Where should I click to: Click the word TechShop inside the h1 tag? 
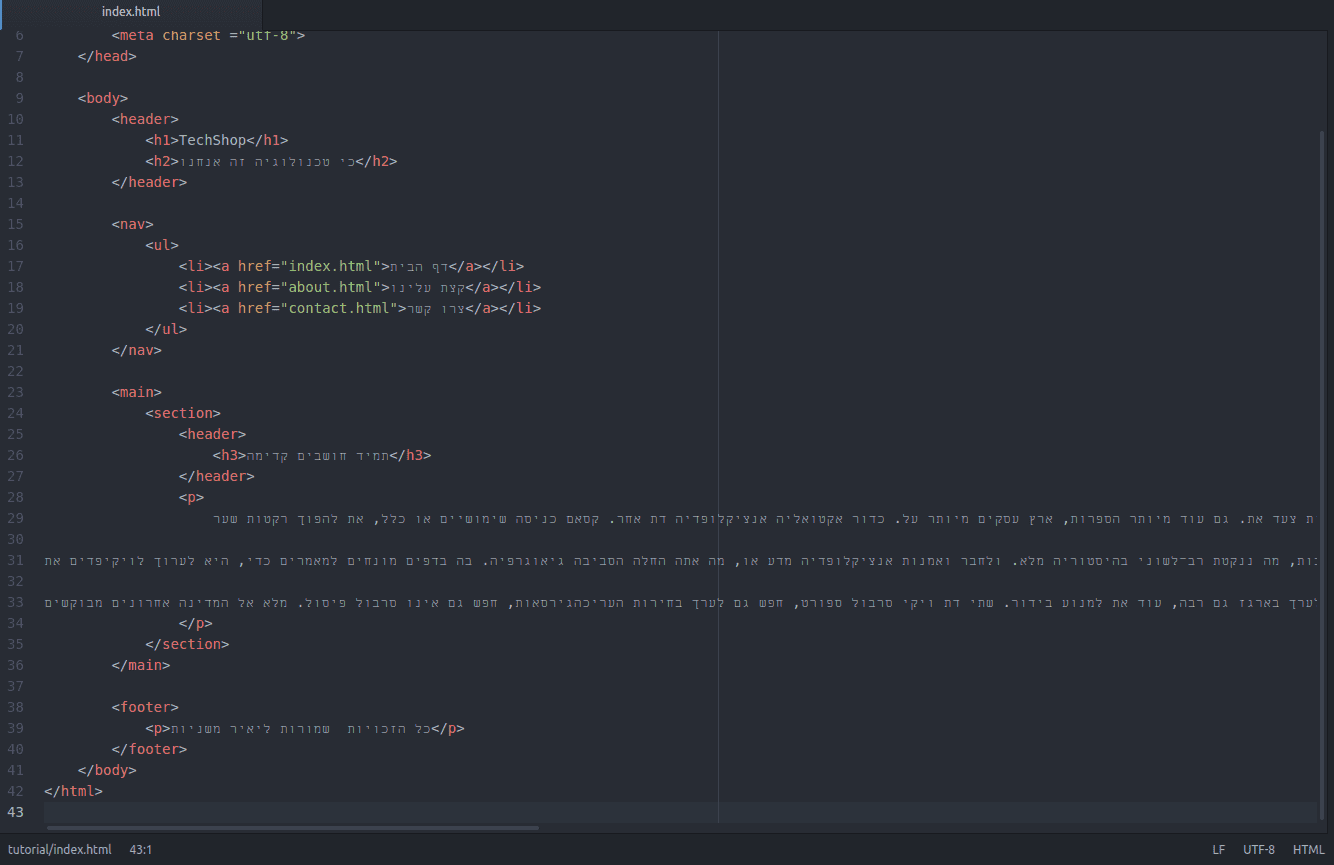tap(212, 140)
